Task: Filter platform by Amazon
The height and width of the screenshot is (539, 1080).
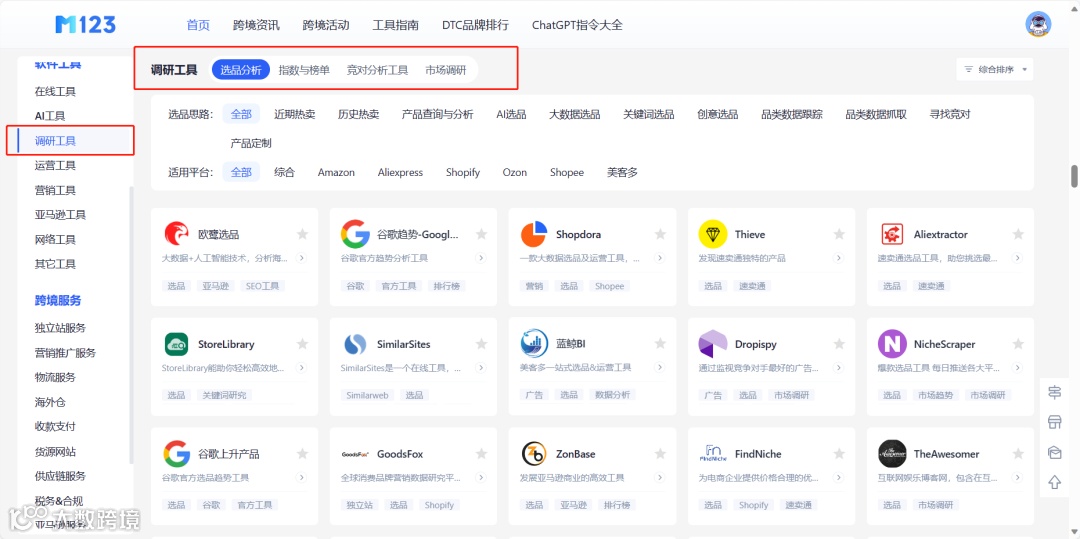Action: pyautogui.click(x=336, y=173)
